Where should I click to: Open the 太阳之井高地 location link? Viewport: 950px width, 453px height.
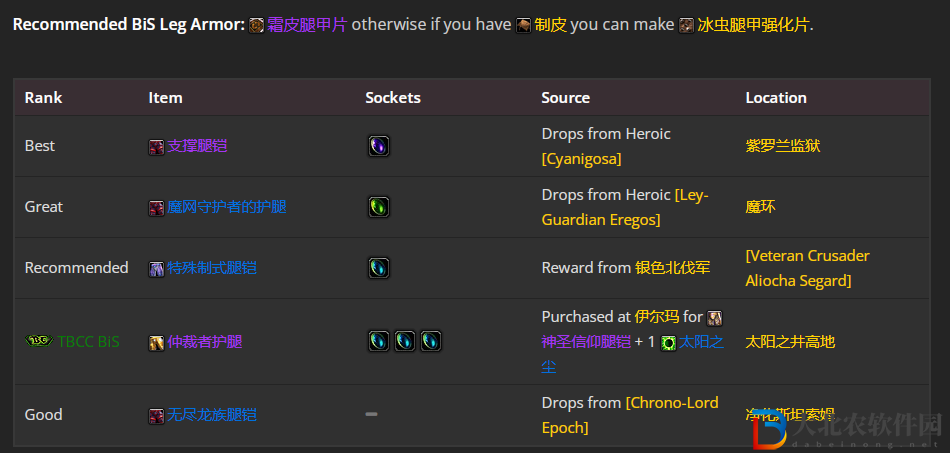point(790,342)
